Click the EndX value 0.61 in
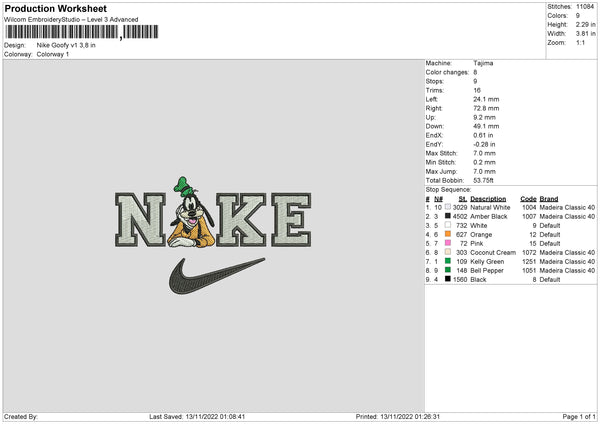The height and width of the screenshot is (424, 600). (483, 135)
